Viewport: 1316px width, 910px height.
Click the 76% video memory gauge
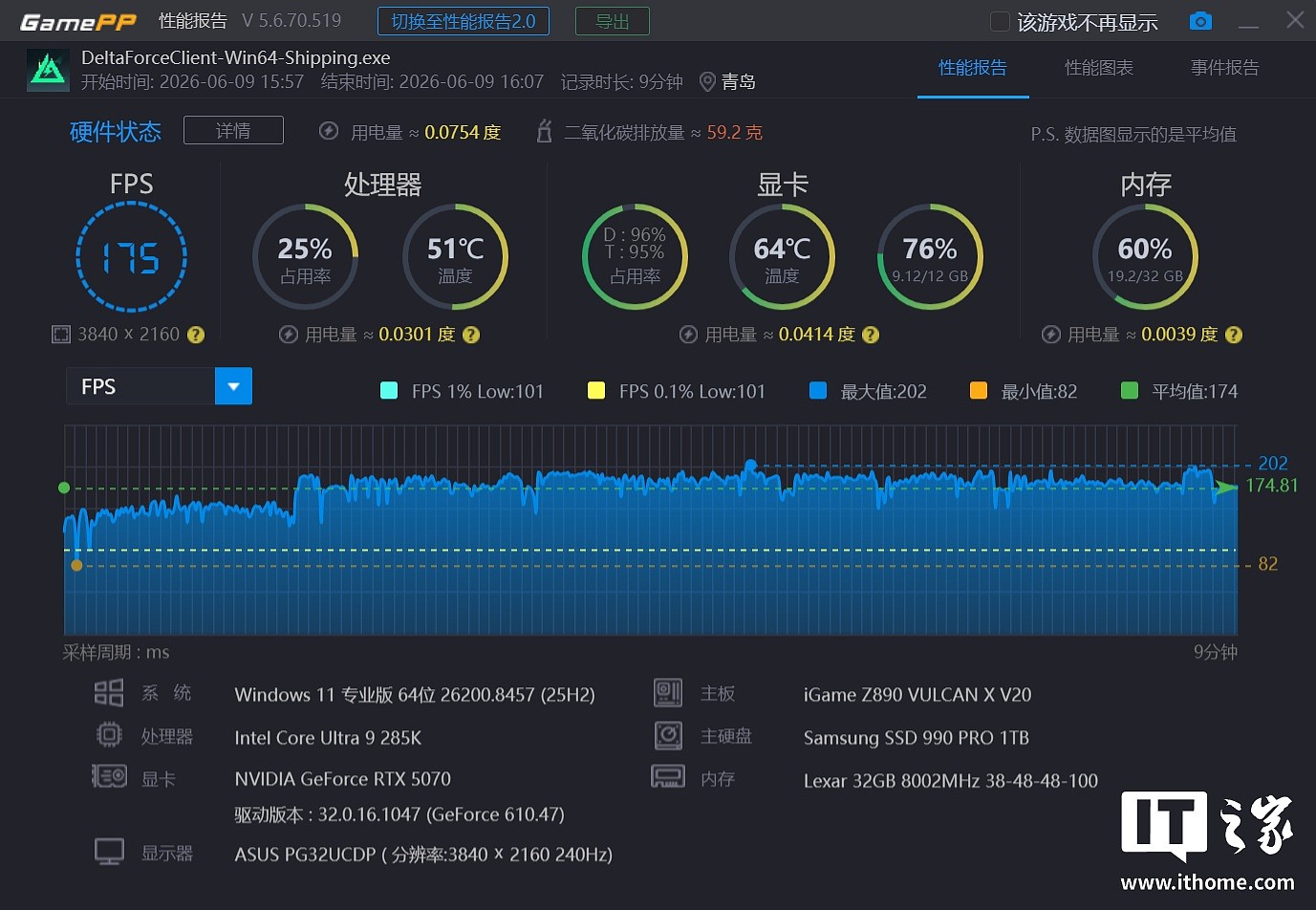pyautogui.click(x=930, y=257)
